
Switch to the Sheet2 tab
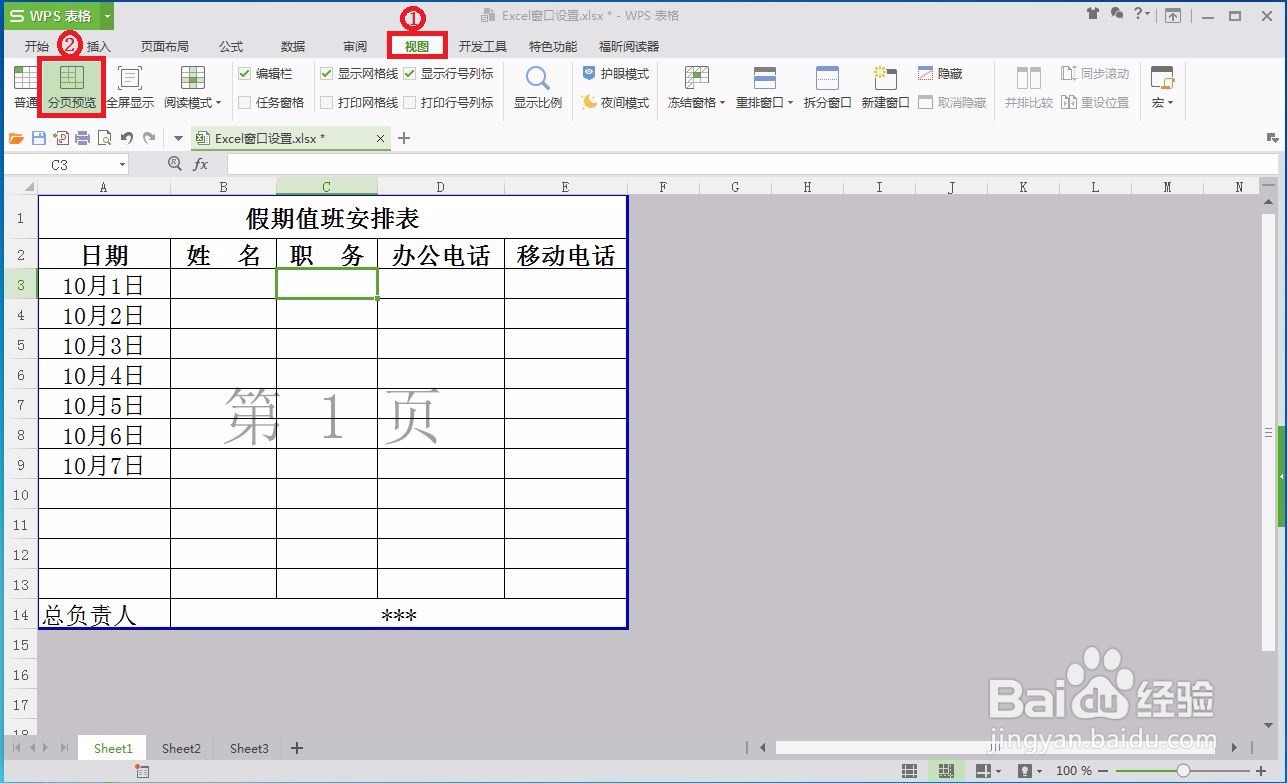(x=181, y=748)
